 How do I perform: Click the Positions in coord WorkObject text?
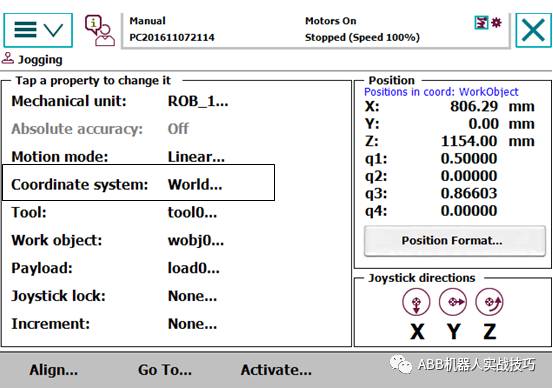coord(441,92)
